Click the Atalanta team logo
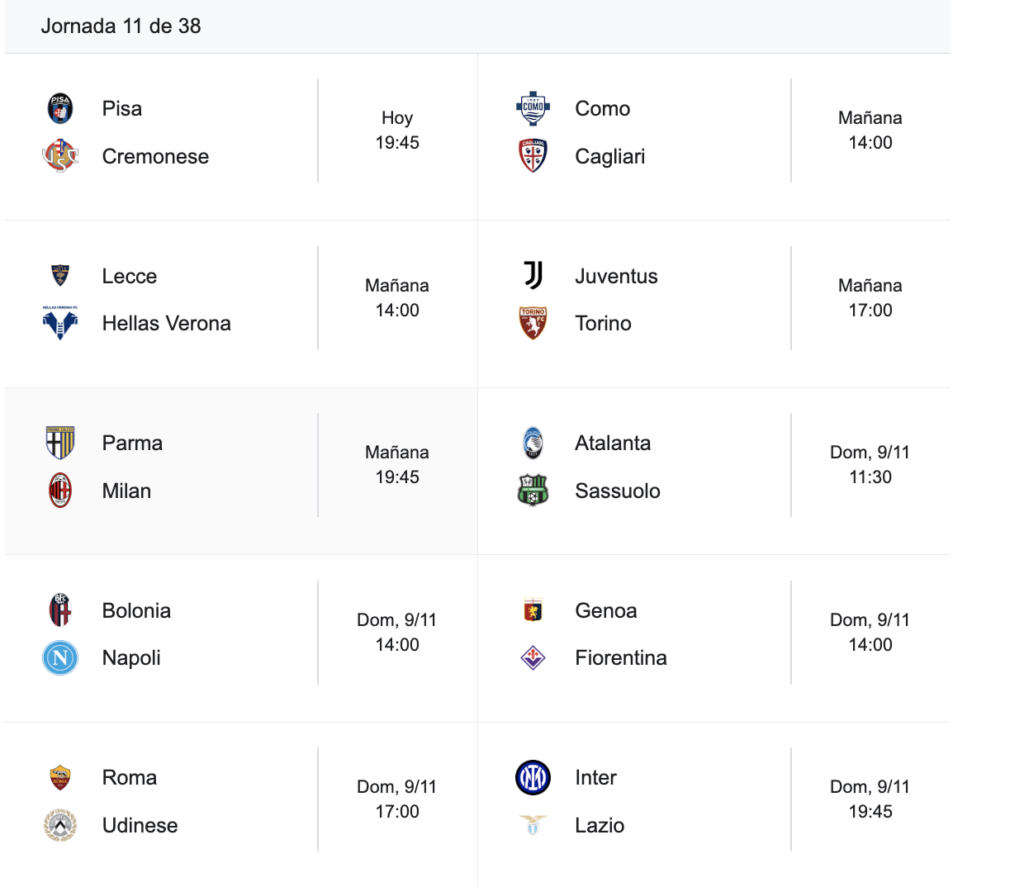 pos(533,442)
